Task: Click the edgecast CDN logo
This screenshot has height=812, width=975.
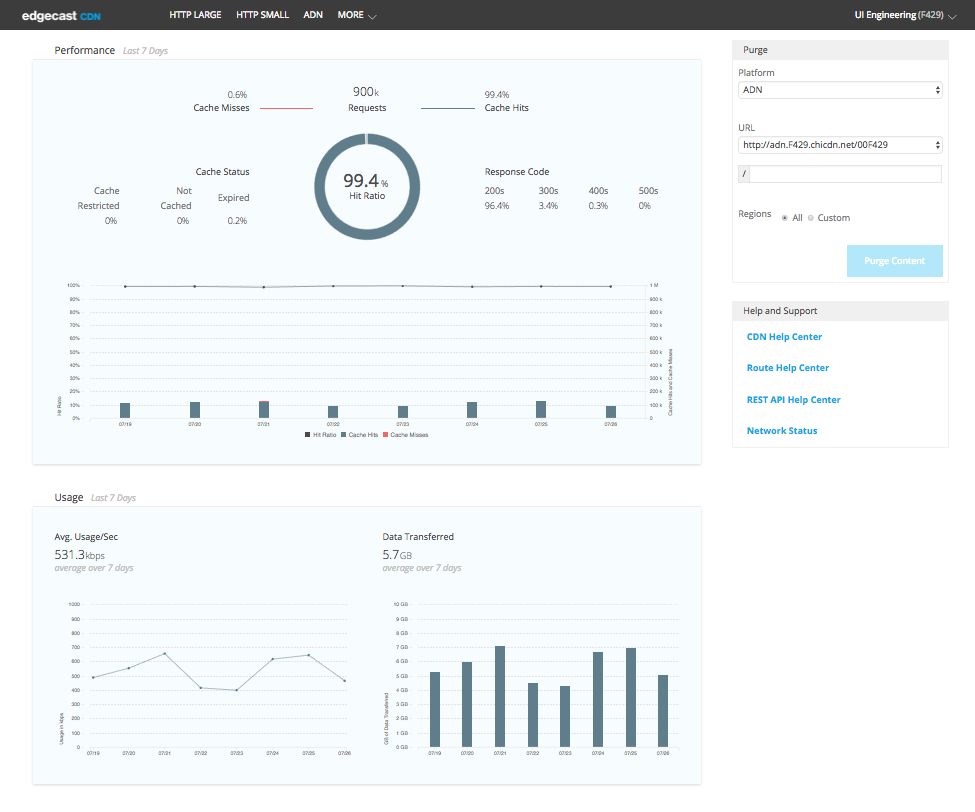Action: tap(61, 16)
